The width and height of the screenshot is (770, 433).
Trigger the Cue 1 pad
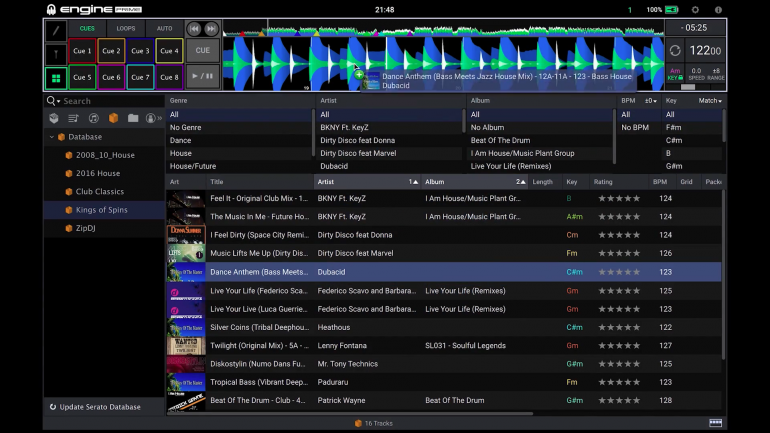tap(82, 51)
